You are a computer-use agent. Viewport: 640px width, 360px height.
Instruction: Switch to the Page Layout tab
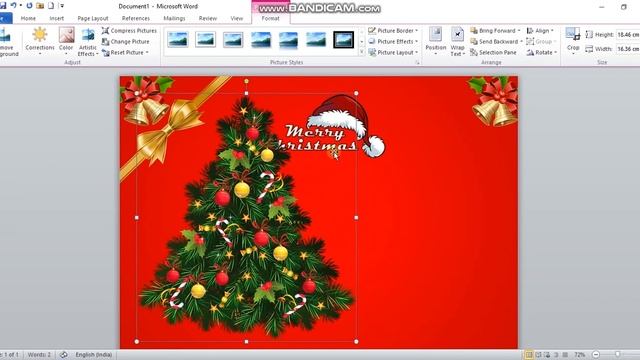click(93, 18)
